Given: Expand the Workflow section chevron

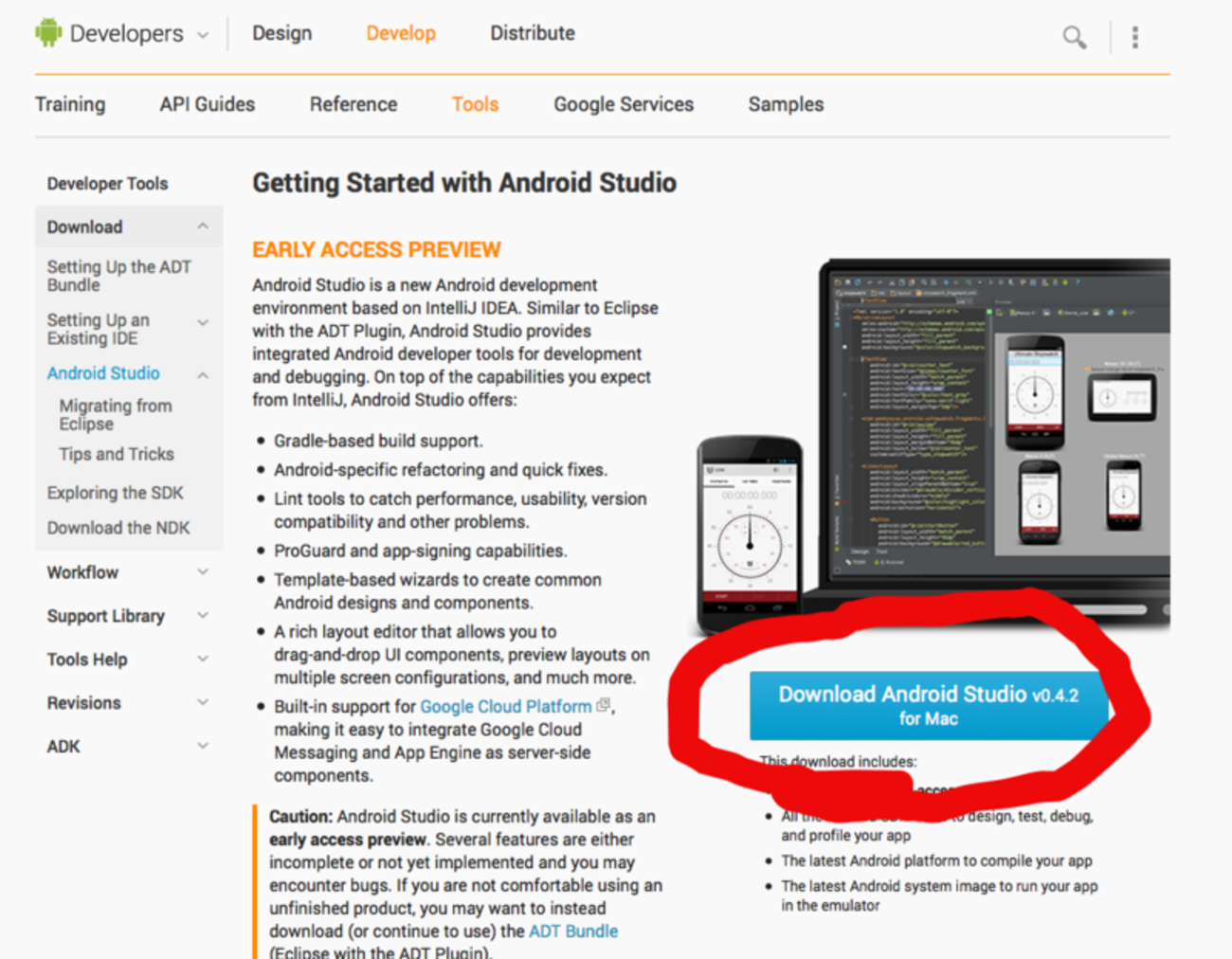Looking at the screenshot, I should pyautogui.click(x=203, y=571).
